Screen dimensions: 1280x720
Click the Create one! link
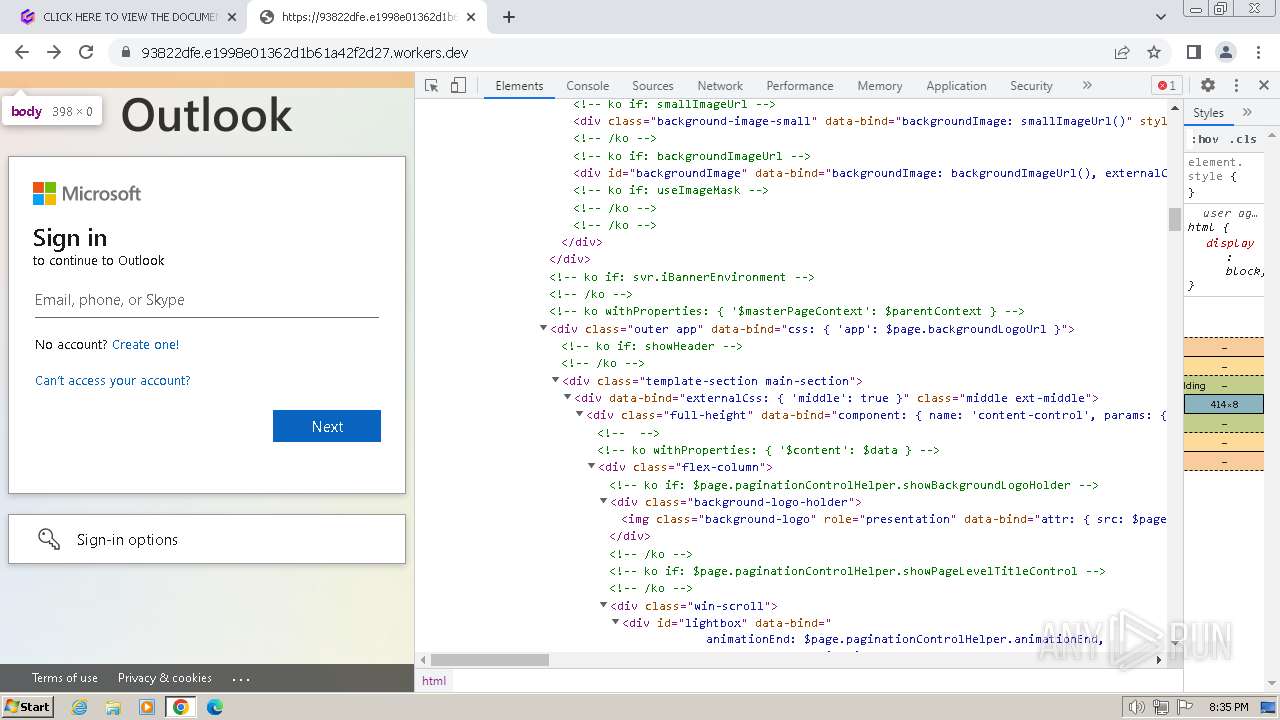(x=146, y=345)
